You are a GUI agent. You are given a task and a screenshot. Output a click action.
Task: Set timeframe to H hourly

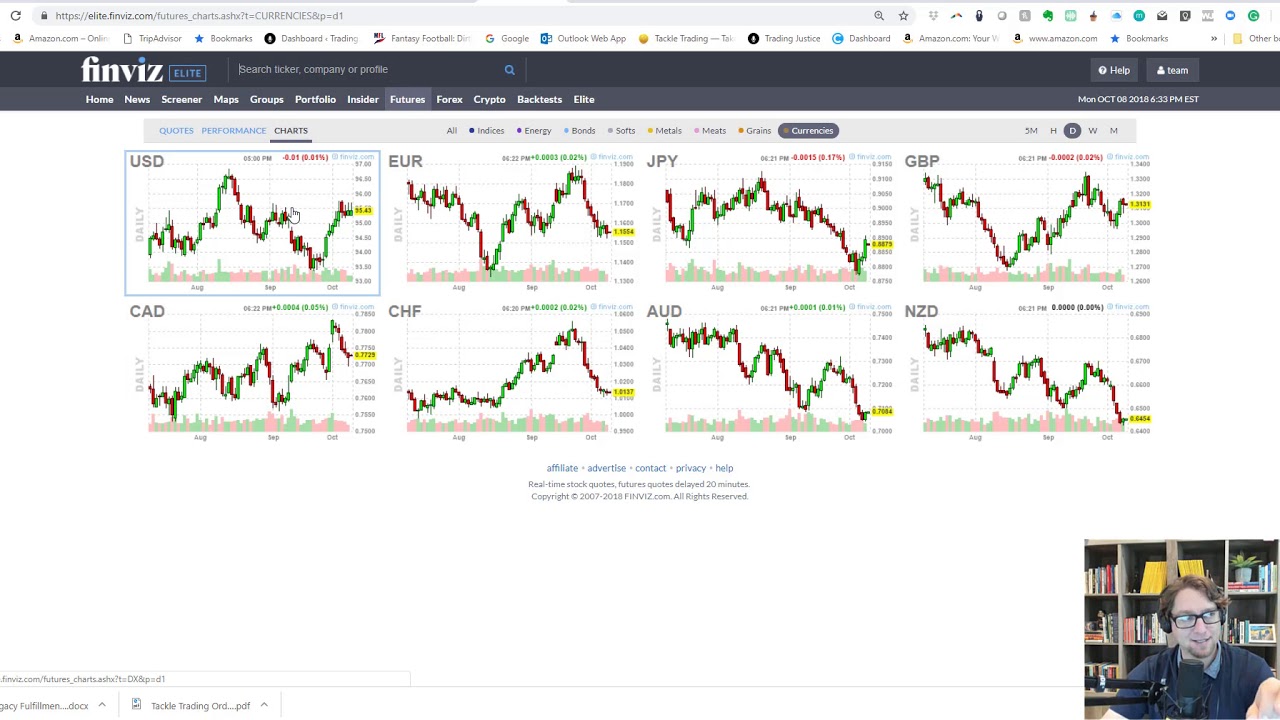(1053, 130)
